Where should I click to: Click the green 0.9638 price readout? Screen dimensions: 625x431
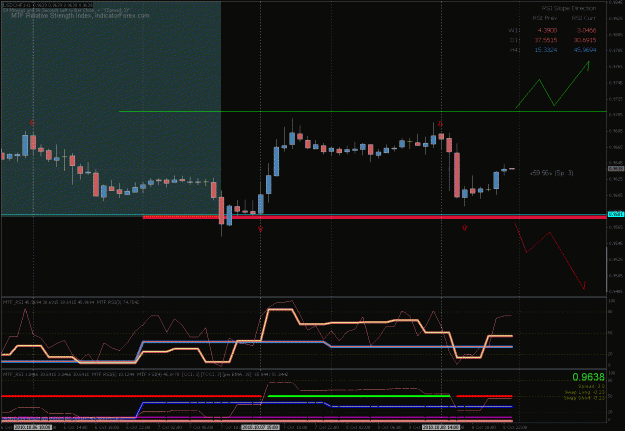point(588,377)
